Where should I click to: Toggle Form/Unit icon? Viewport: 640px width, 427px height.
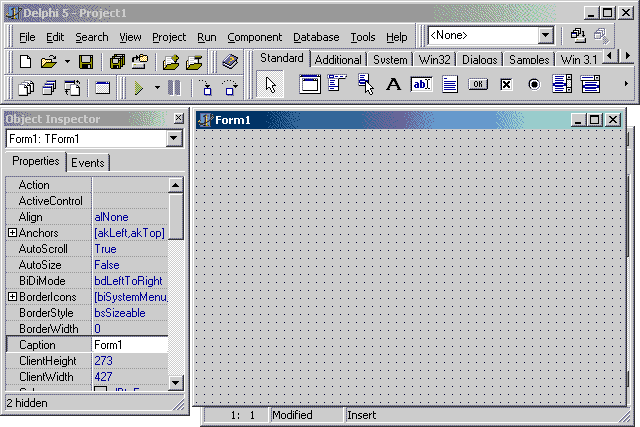pos(72,88)
